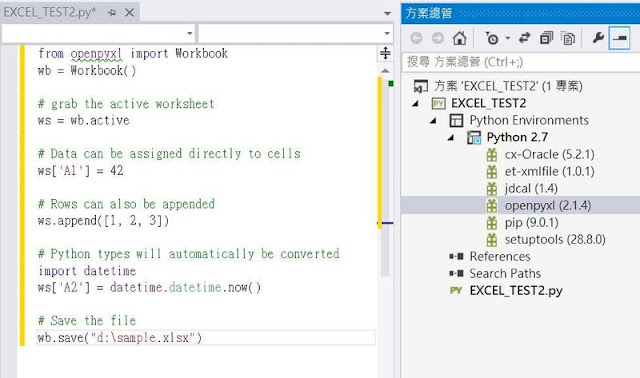This screenshot has width=640, height=378.
Task: Select openpyxl (2.1.4) package
Action: tap(548, 205)
